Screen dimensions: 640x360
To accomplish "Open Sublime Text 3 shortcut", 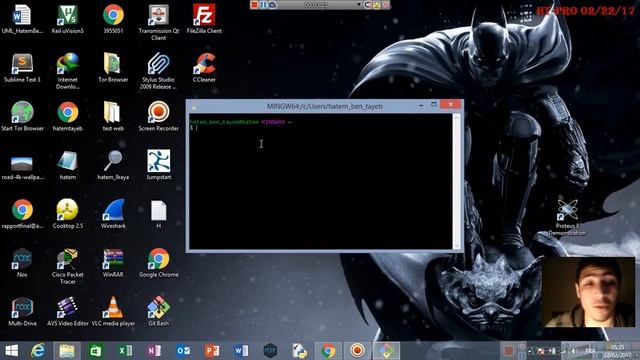I will (x=22, y=68).
